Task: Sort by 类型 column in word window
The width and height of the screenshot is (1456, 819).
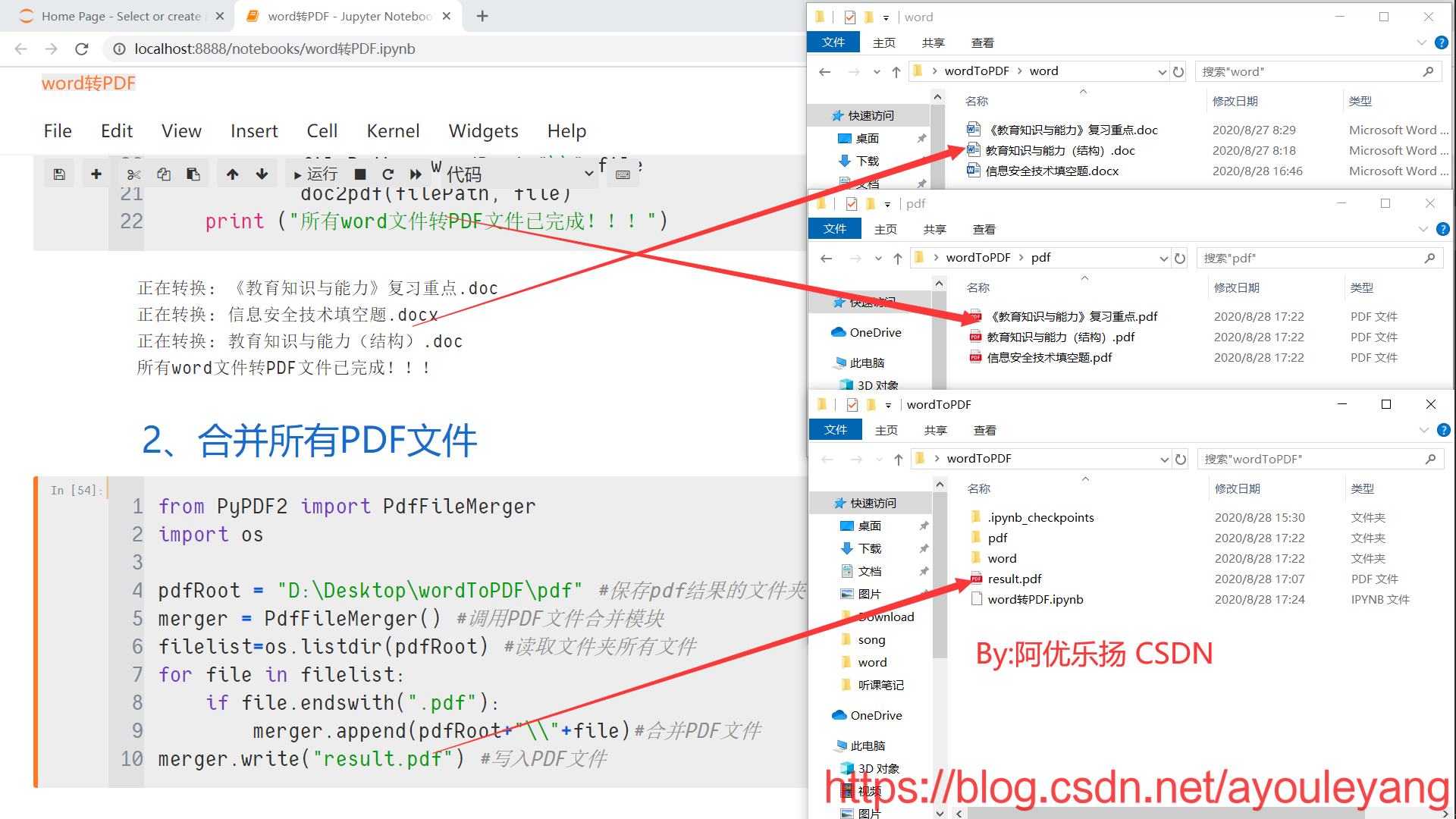Action: coord(1360,102)
